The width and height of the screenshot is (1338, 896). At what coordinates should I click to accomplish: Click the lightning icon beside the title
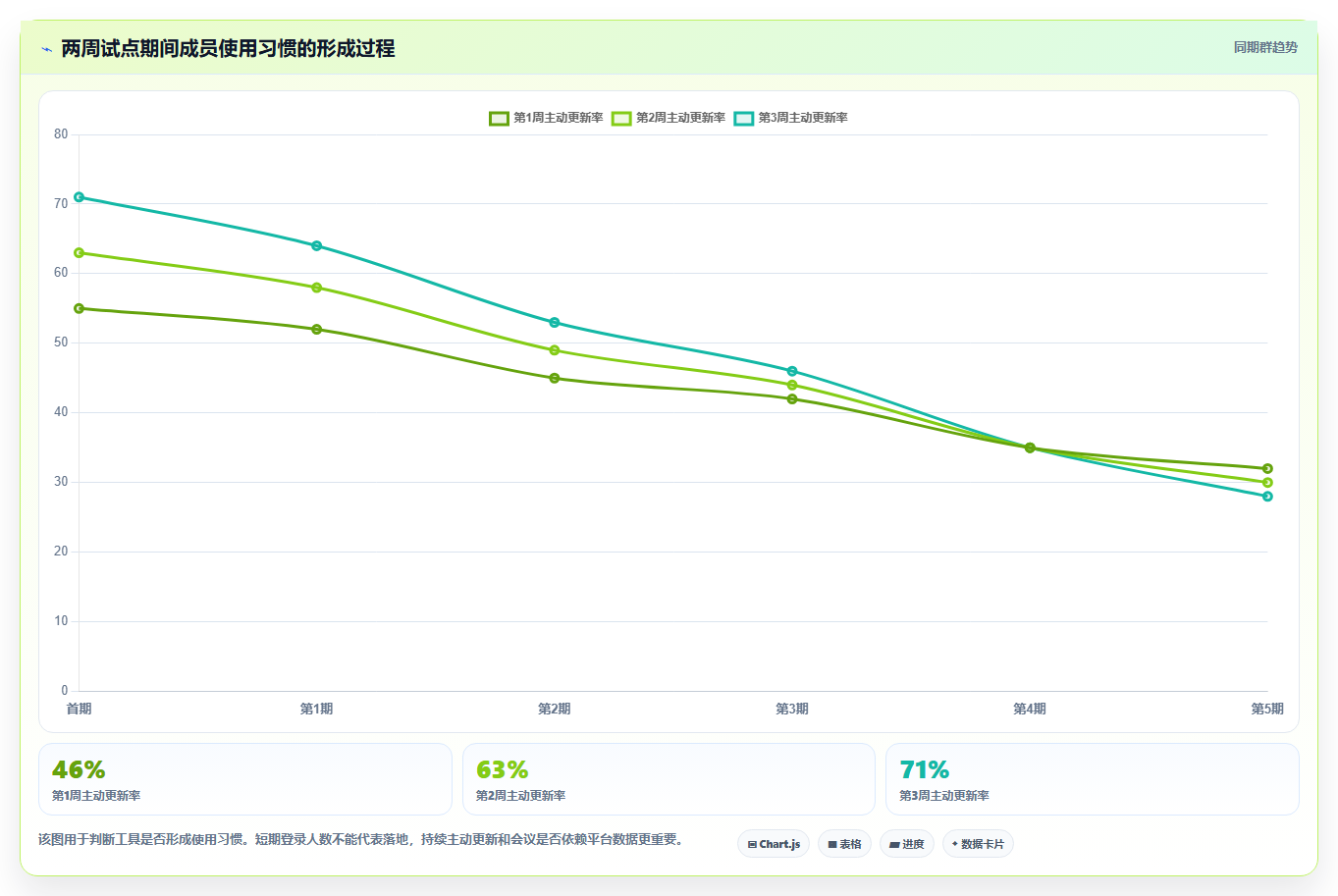click(46, 49)
